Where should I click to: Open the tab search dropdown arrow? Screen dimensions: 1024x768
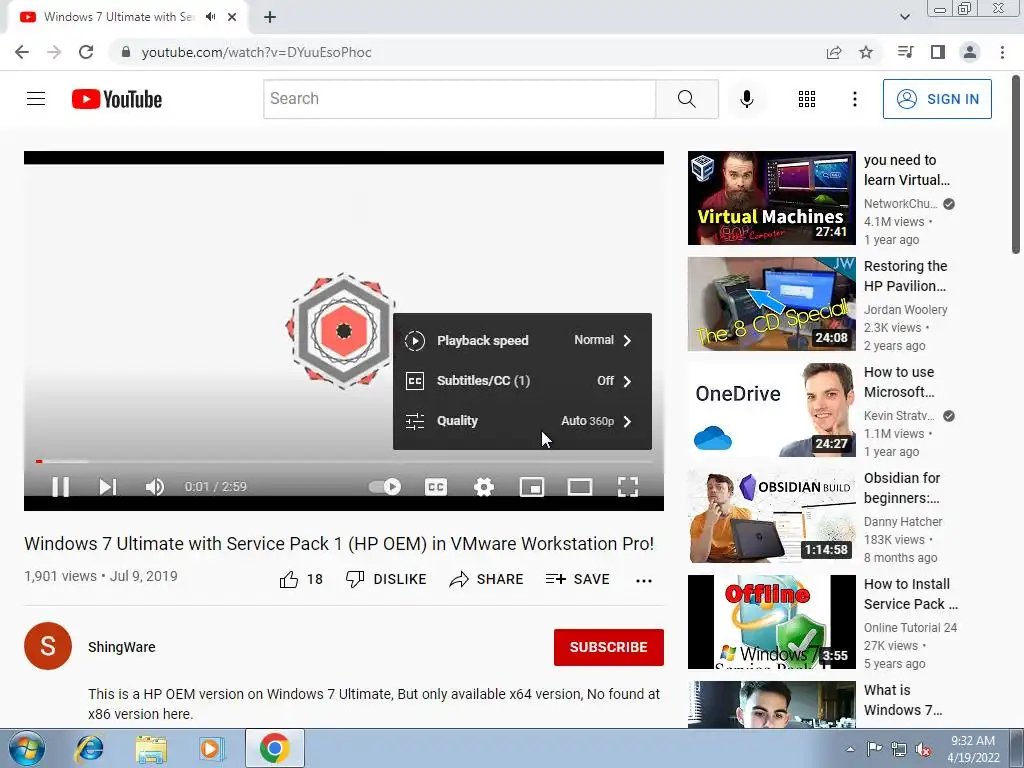(904, 17)
